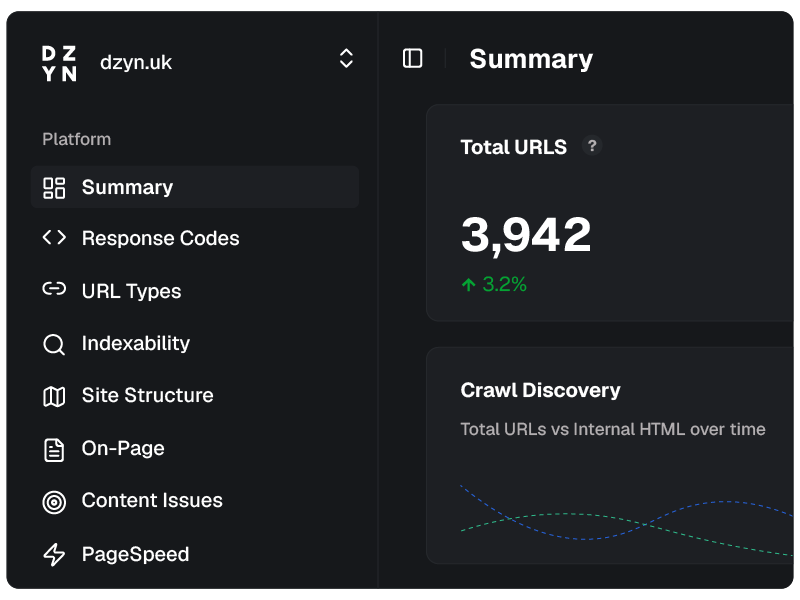Click the Summary grid icon
The height and width of the screenshot is (600, 800).
(x=54, y=188)
